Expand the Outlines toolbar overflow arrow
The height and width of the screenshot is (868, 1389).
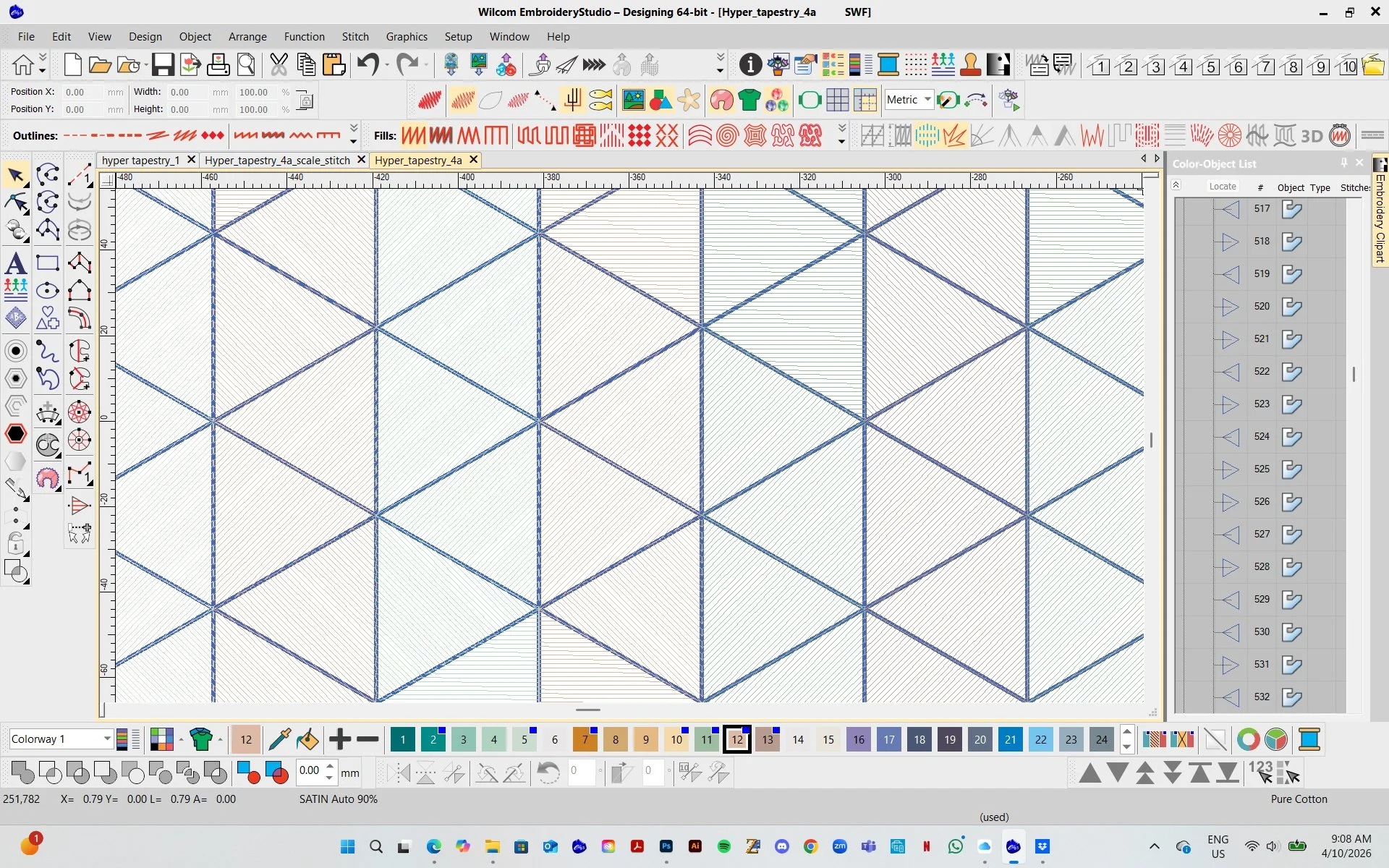354,135
